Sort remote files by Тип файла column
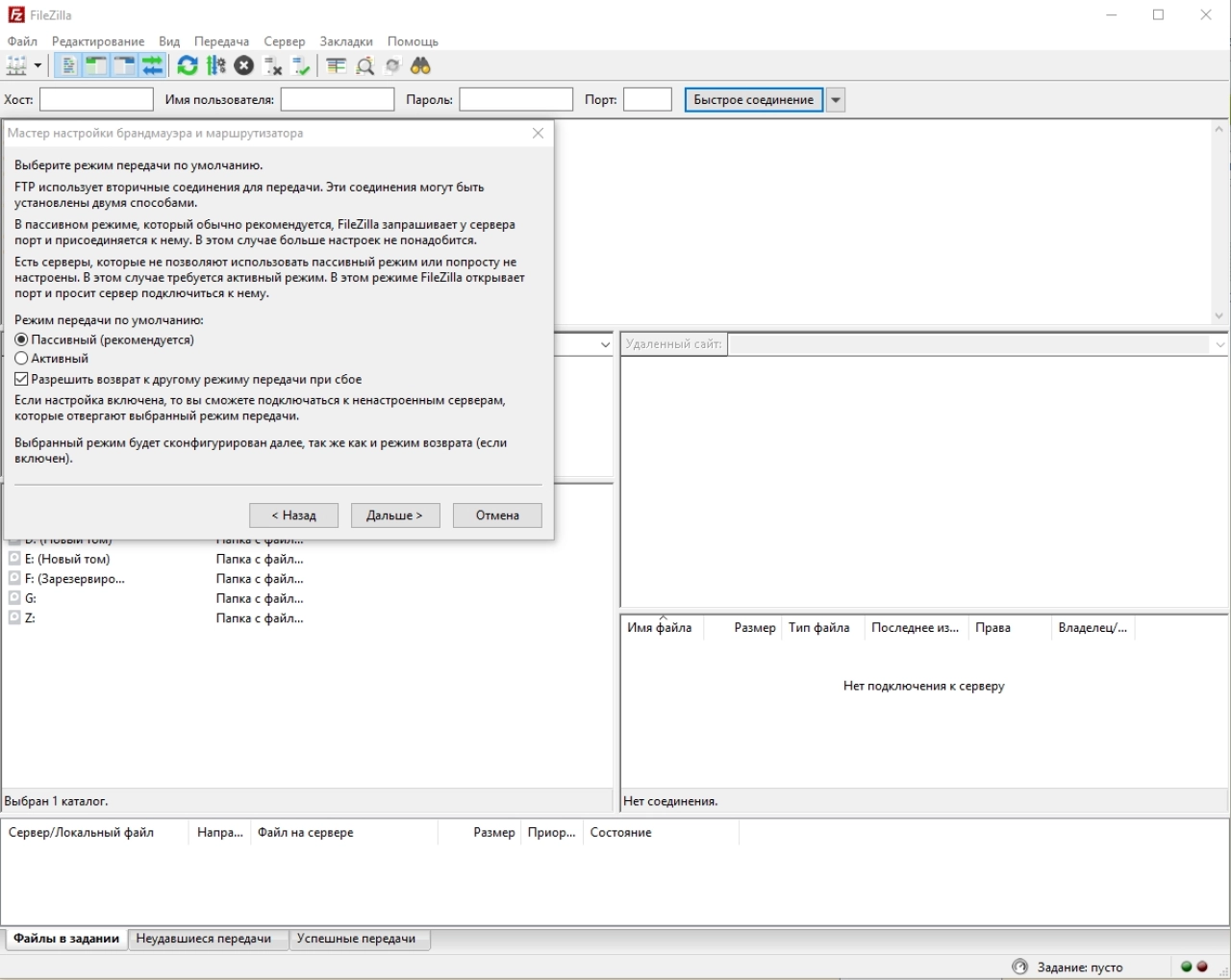Viewport: 1231px width, 980px height. [823, 628]
